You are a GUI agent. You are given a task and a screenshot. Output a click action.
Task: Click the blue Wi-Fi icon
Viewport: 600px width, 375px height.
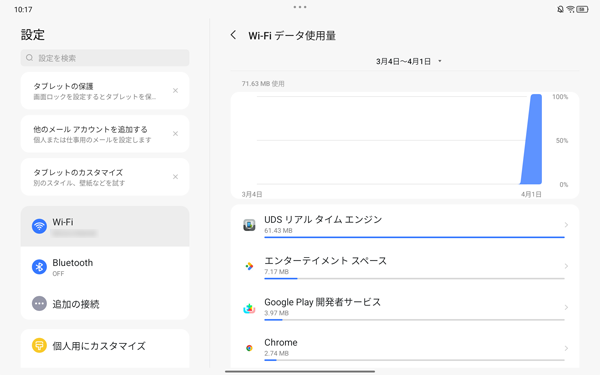point(39,226)
